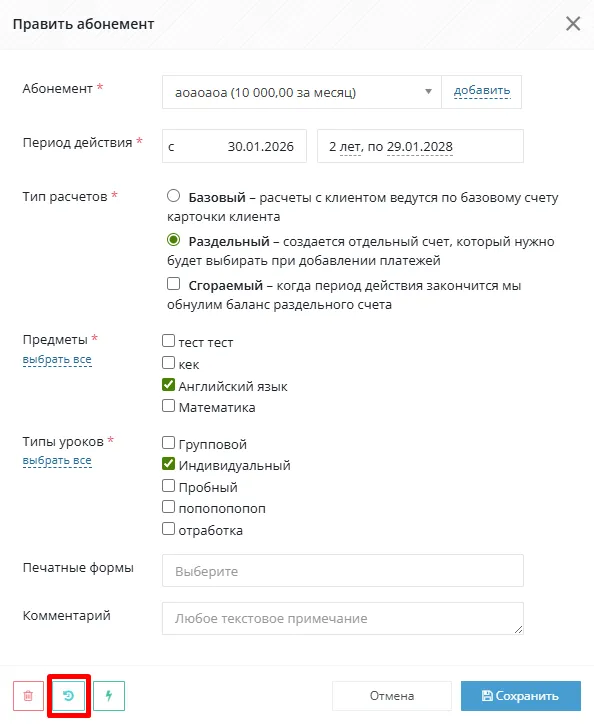Select the Раздельный payment type radio

point(174,240)
